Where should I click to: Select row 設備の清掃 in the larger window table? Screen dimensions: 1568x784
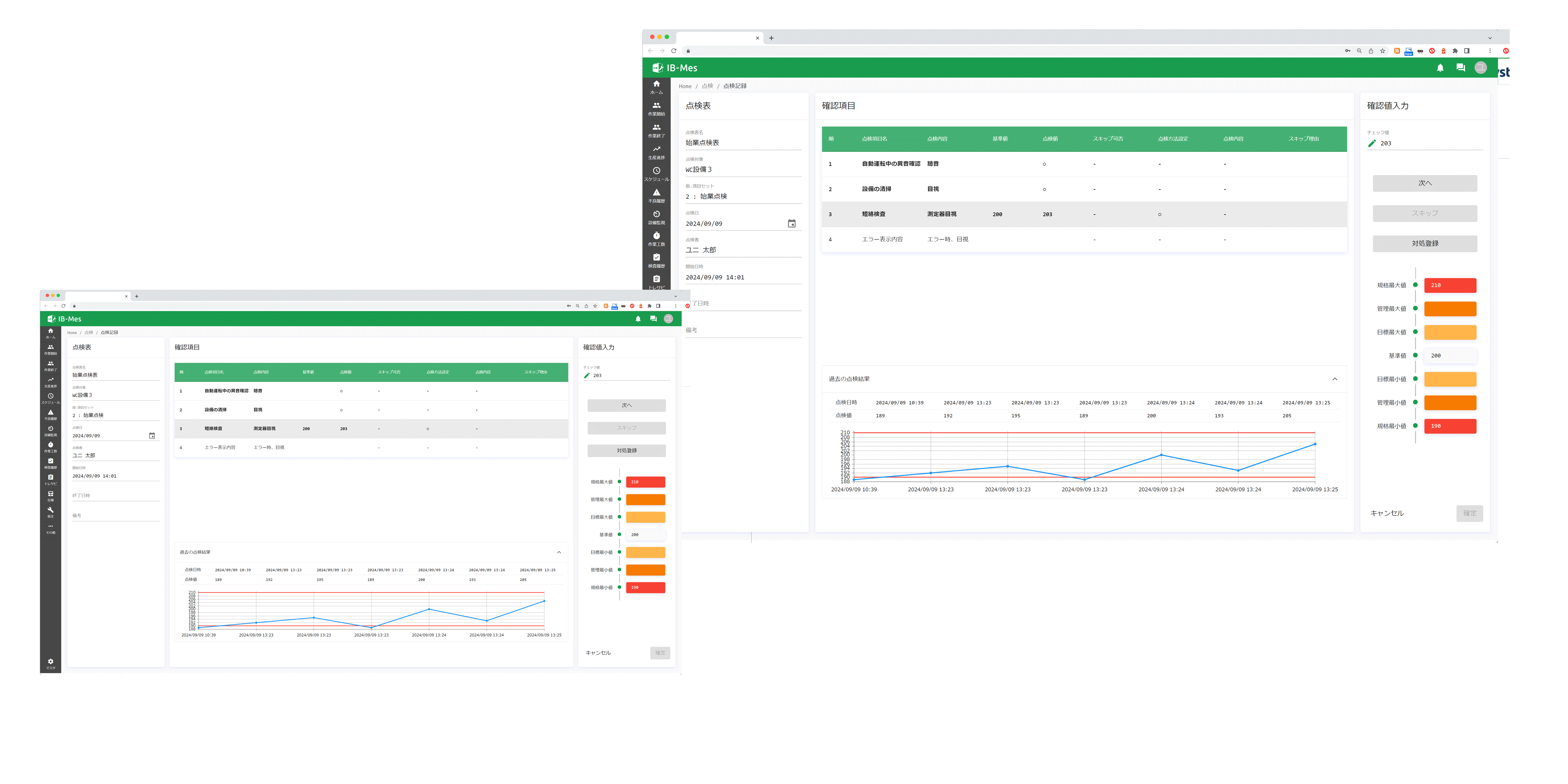(x=1084, y=189)
